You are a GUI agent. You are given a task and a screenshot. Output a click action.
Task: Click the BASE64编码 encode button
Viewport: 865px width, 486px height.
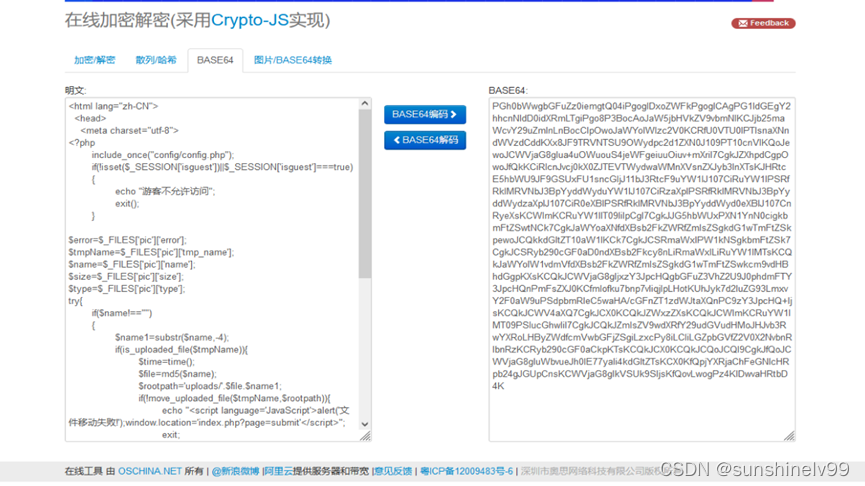425,115
